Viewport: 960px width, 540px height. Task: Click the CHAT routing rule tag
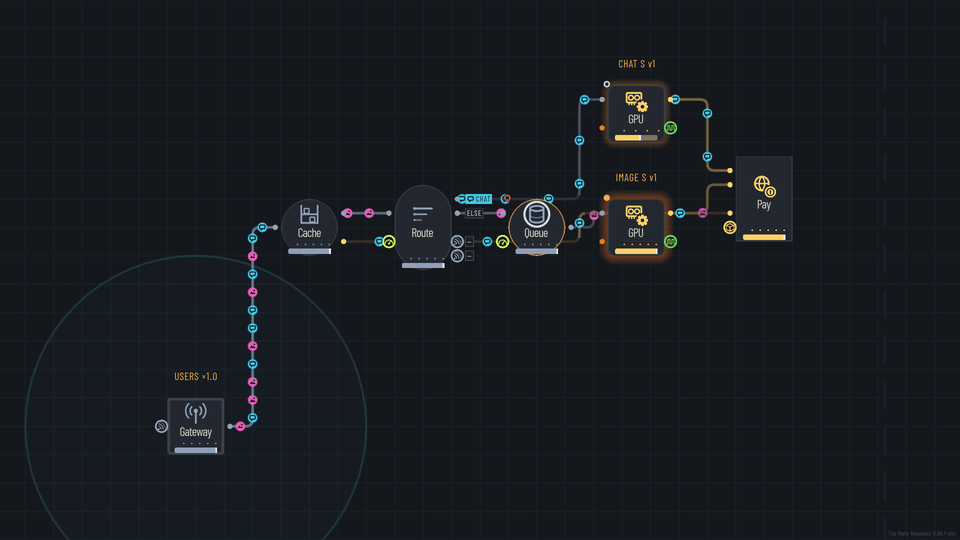pos(478,199)
